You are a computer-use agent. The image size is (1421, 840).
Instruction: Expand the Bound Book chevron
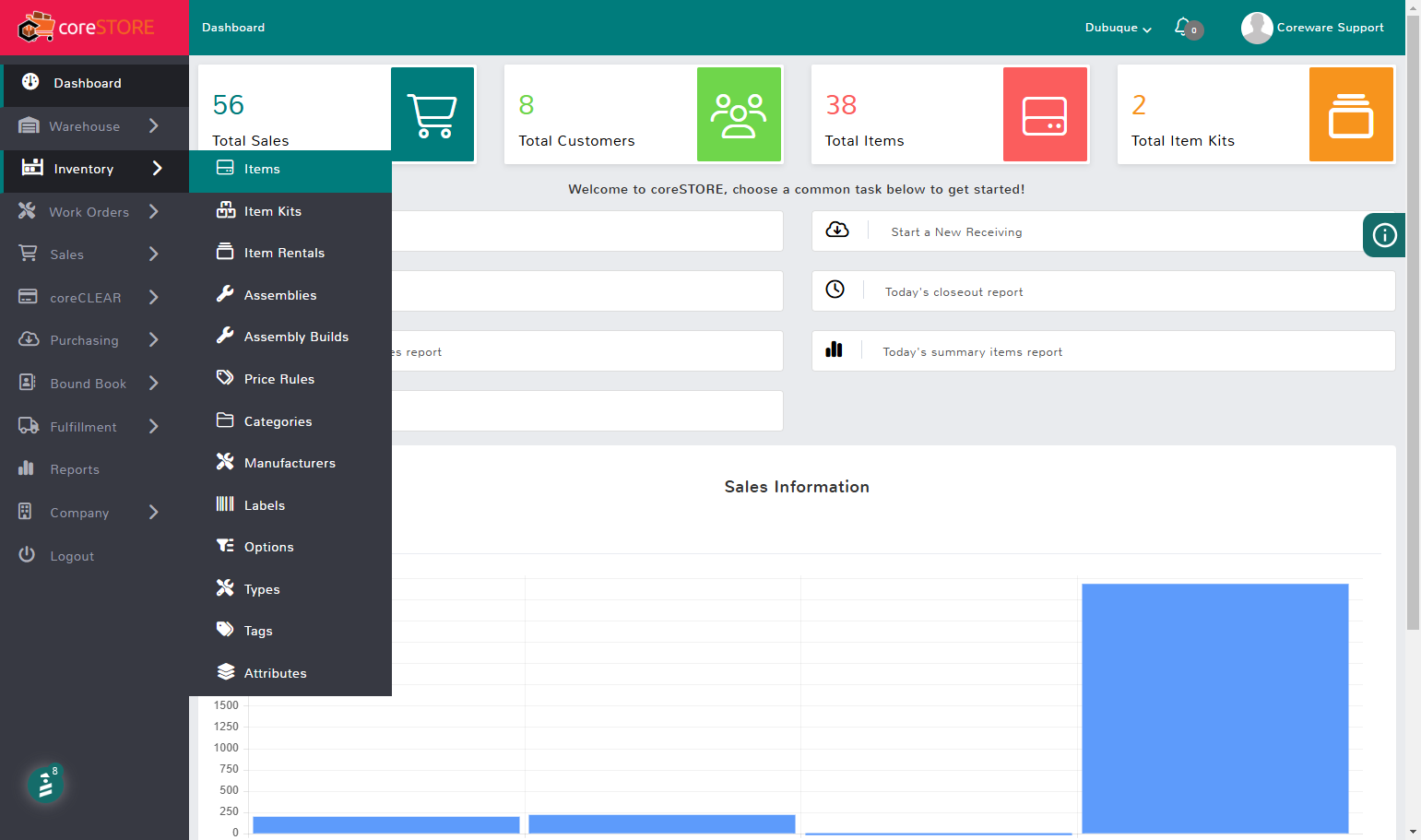tap(154, 383)
